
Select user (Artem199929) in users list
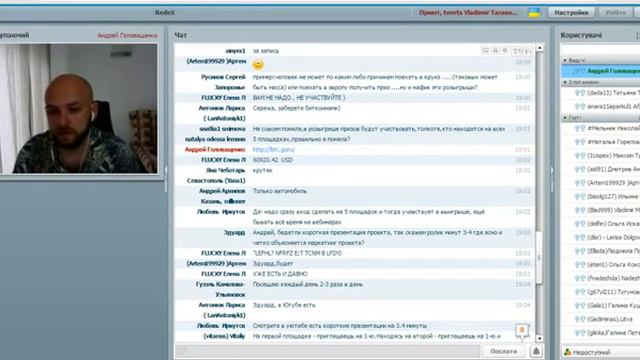(x=601, y=183)
